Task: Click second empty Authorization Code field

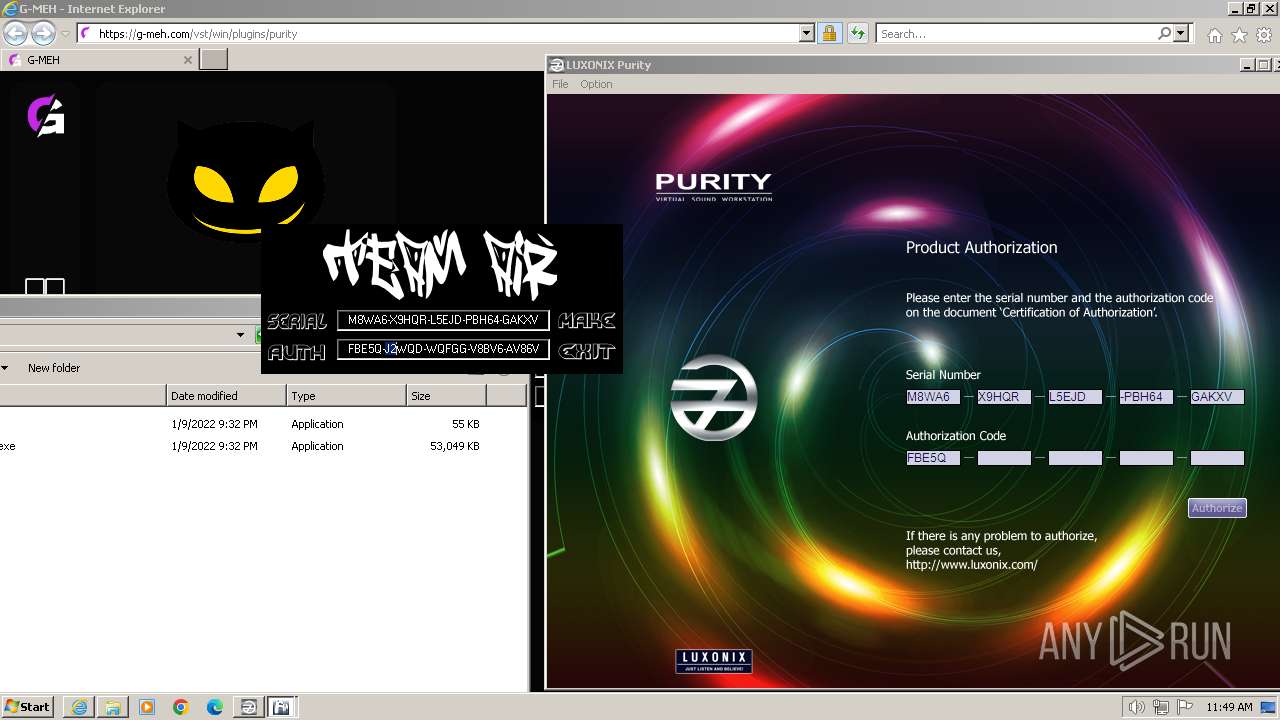Action: pos(1004,458)
